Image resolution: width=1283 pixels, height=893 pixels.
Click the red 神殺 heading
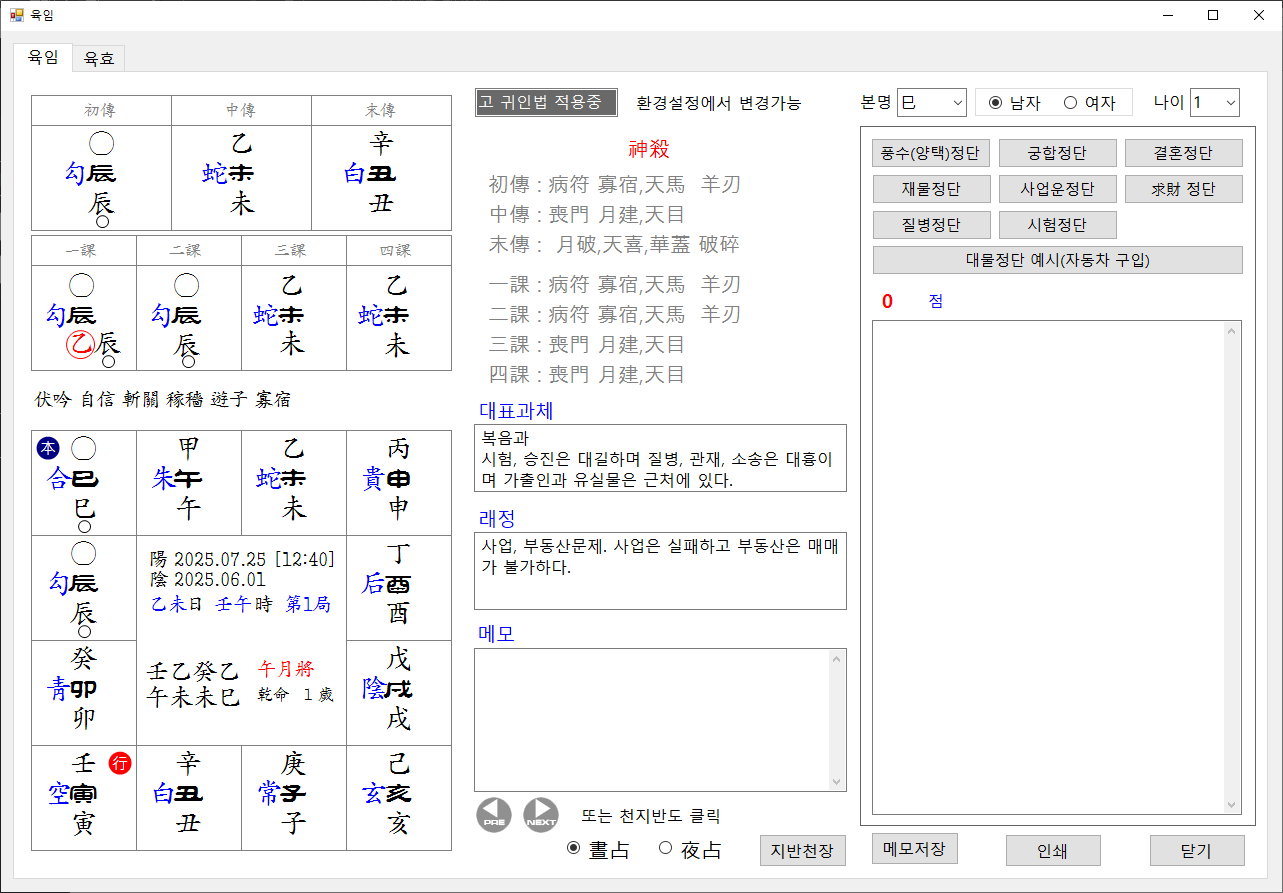[649, 150]
